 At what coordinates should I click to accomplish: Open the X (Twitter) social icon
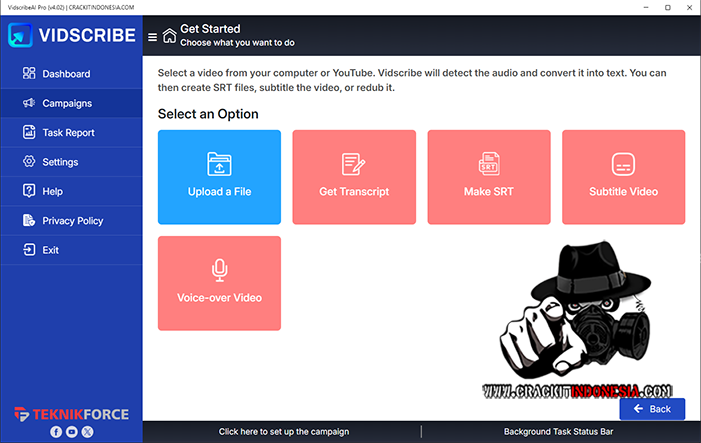pos(88,431)
